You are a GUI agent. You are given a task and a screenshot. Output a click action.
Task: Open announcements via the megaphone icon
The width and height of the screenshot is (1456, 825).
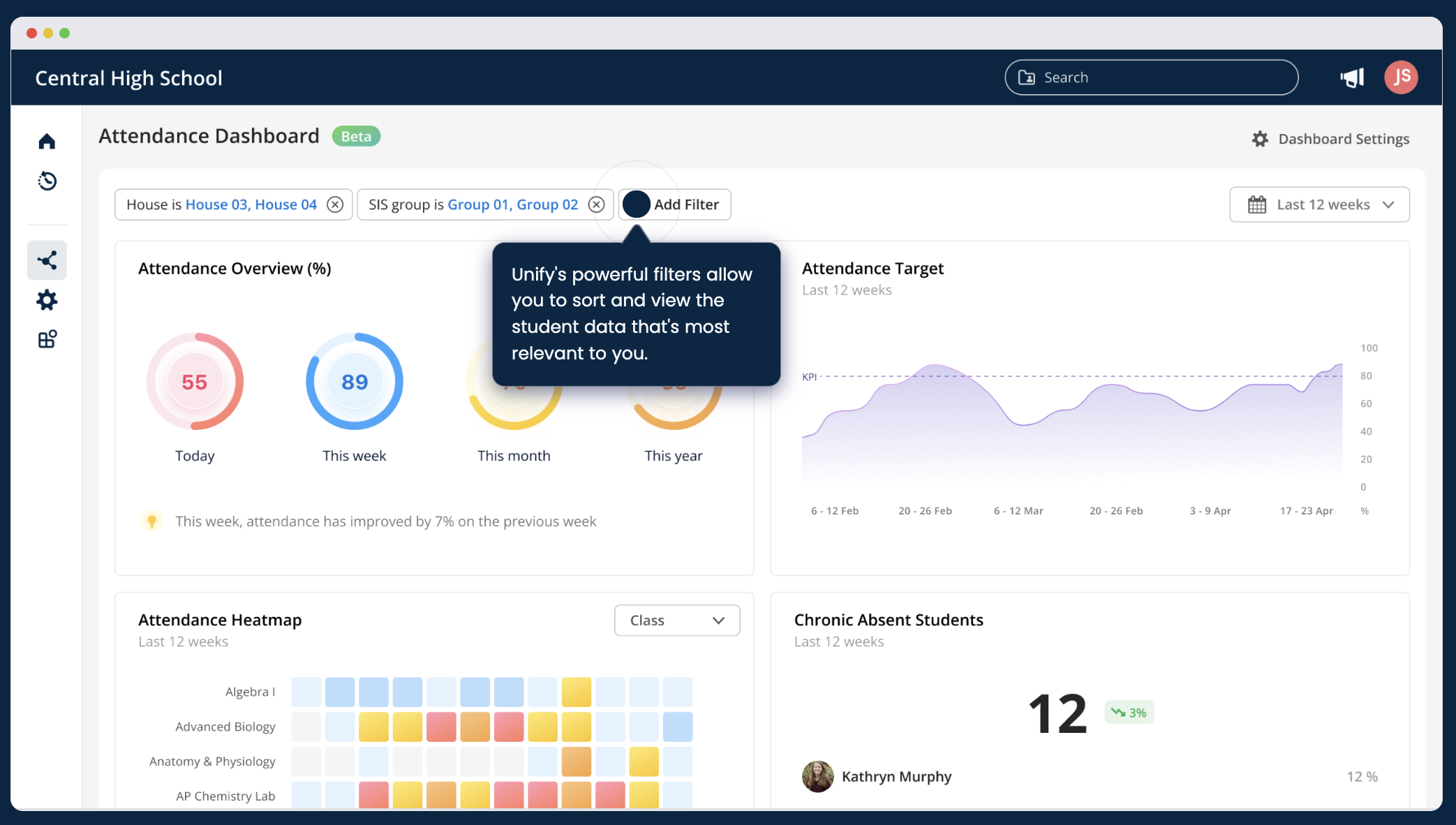(x=1352, y=77)
